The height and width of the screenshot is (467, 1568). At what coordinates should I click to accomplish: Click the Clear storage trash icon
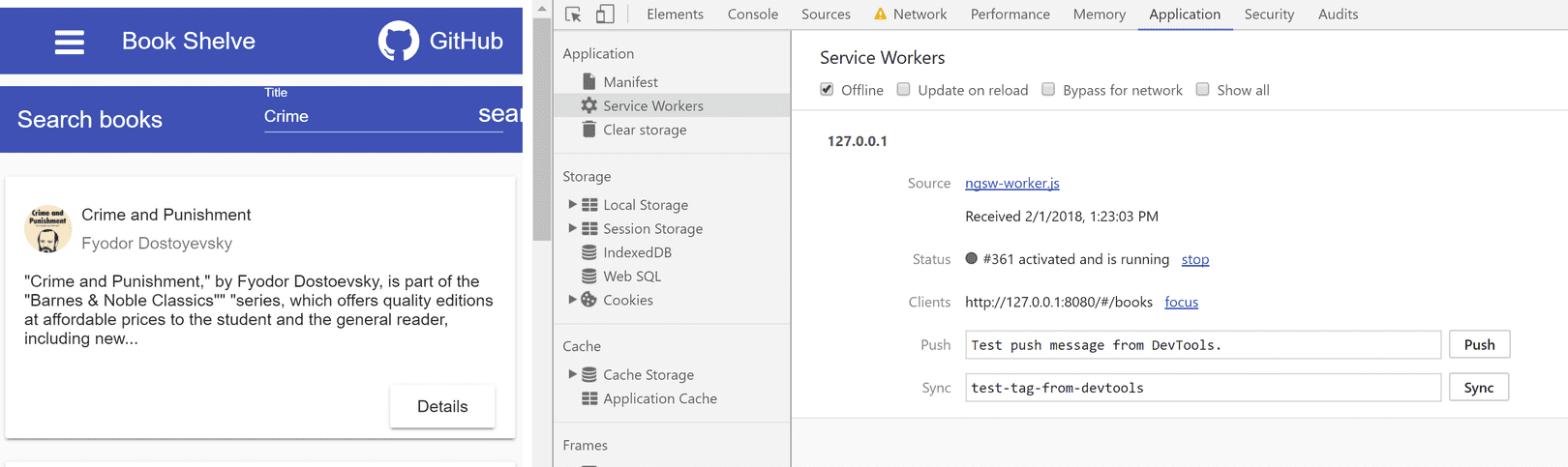(588, 130)
